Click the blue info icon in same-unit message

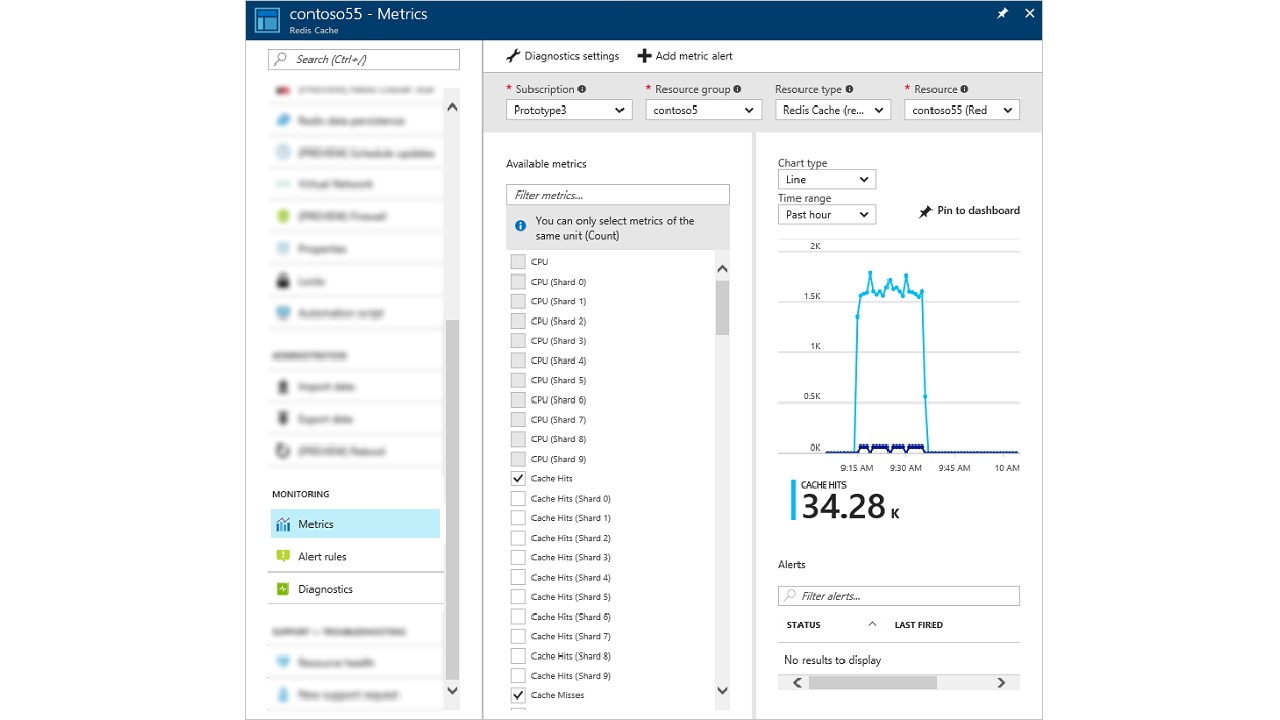coord(520,226)
